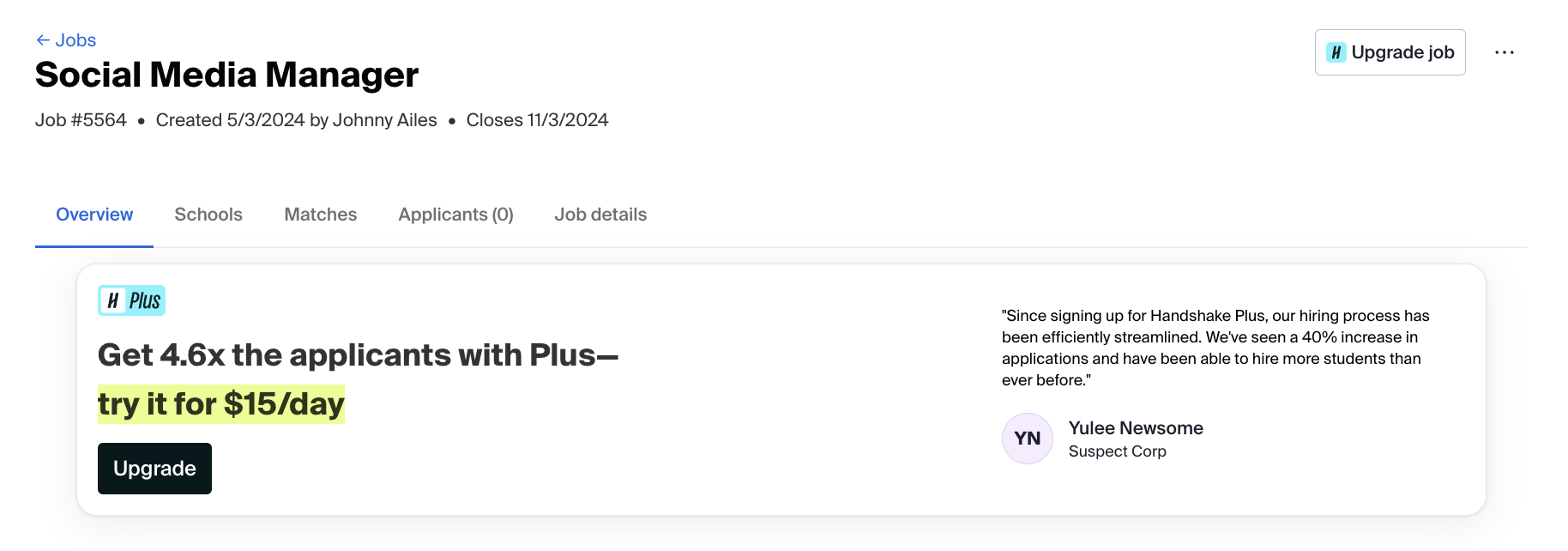Click the Upgrade job button
This screenshot has height=551, width=1568.
[1390, 51]
